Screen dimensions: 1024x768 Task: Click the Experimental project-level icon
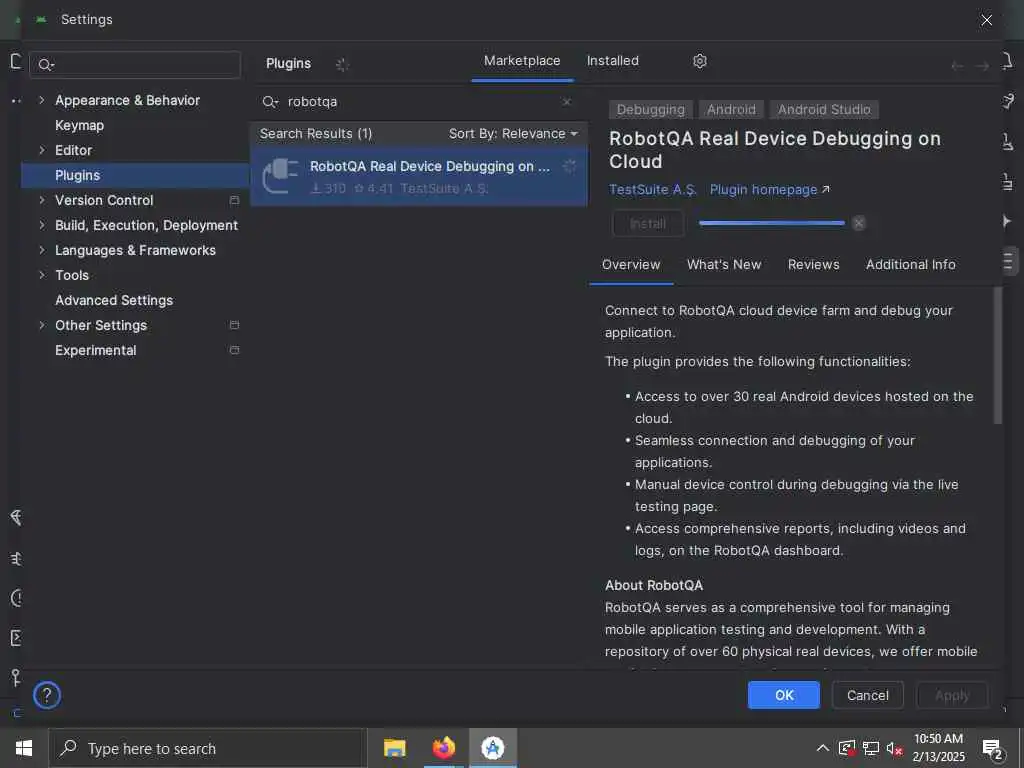(x=234, y=350)
